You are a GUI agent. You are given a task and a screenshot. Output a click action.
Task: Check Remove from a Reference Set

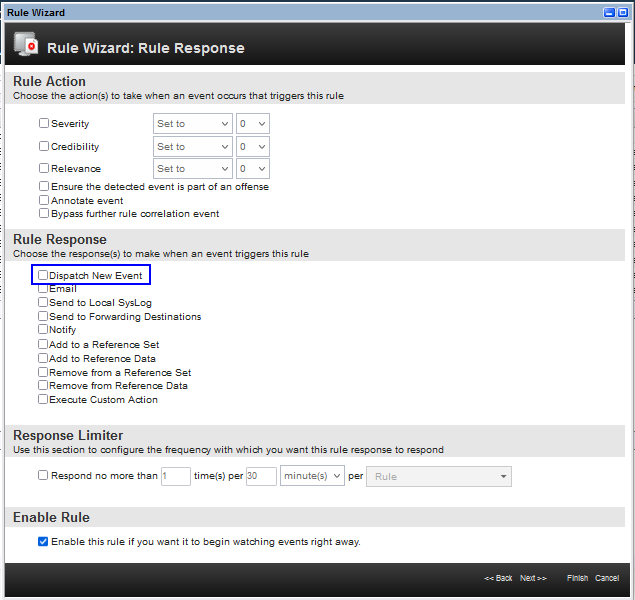point(43,372)
